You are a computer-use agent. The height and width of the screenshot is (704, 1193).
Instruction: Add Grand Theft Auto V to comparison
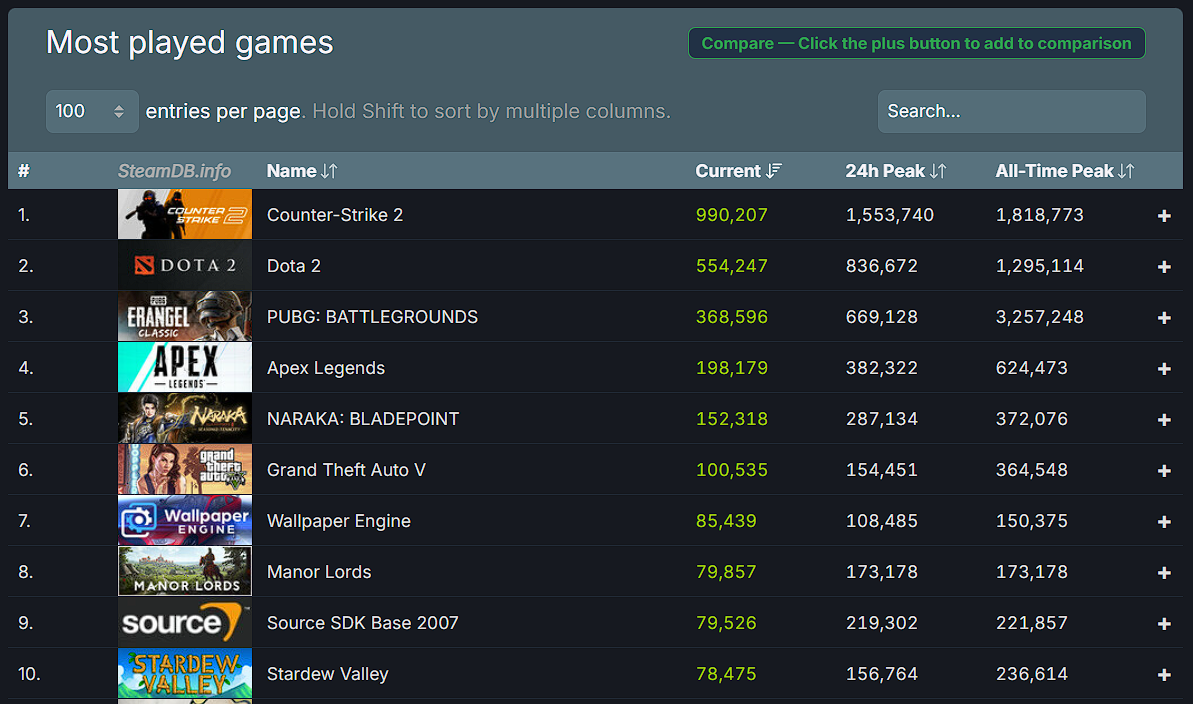[1163, 470]
